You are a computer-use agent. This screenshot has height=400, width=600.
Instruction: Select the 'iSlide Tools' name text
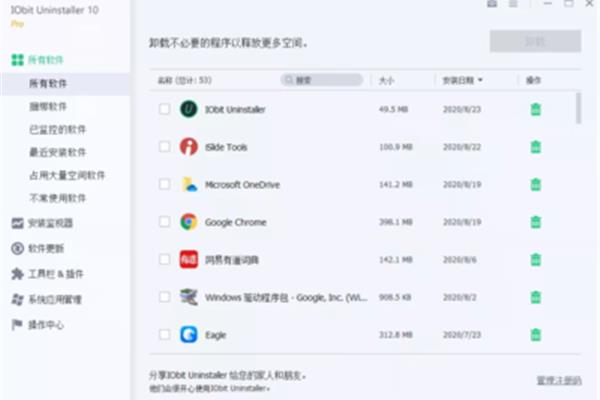point(226,147)
